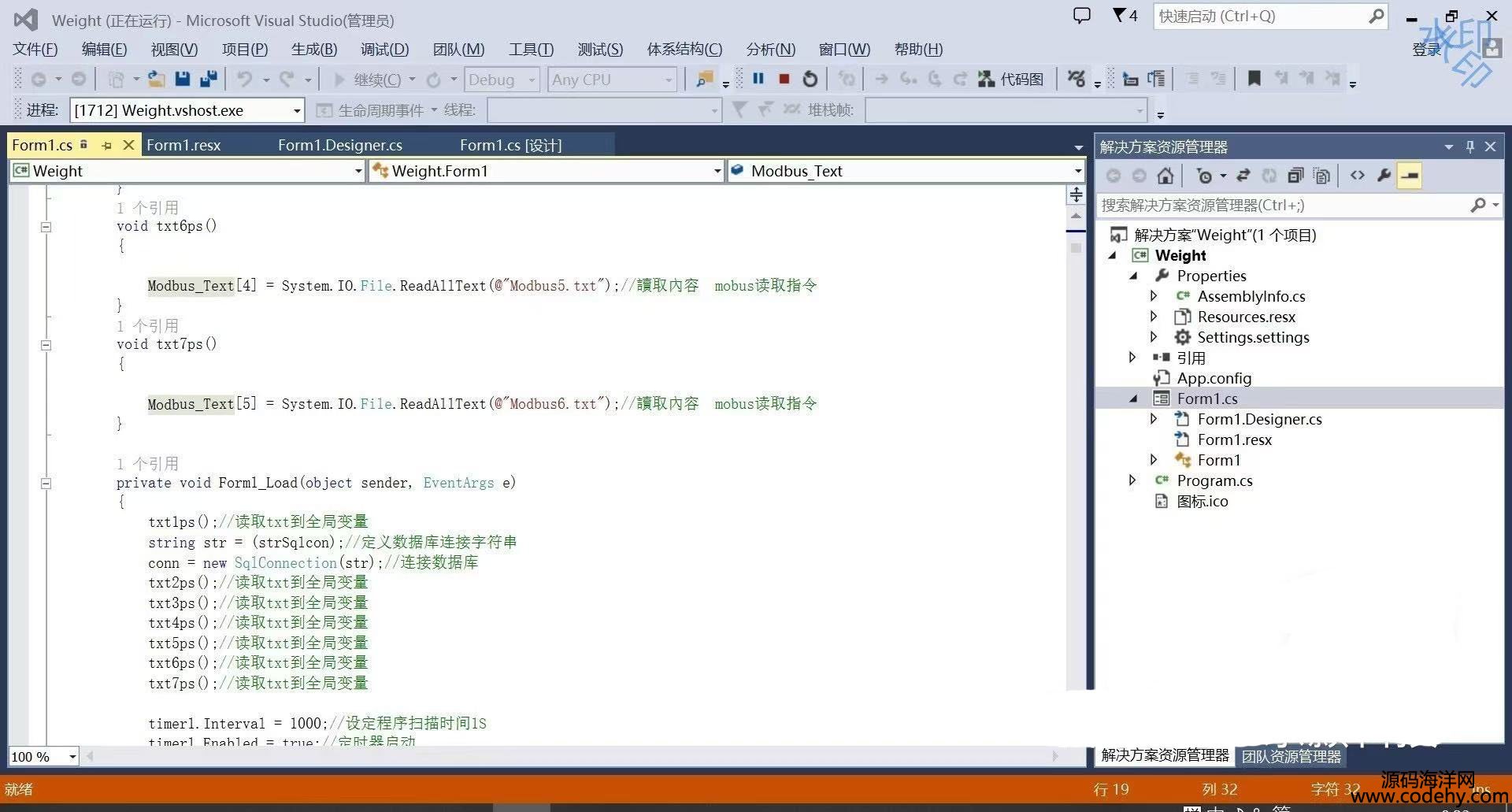Toggle pin on the Form1.cs tab

click(106, 145)
